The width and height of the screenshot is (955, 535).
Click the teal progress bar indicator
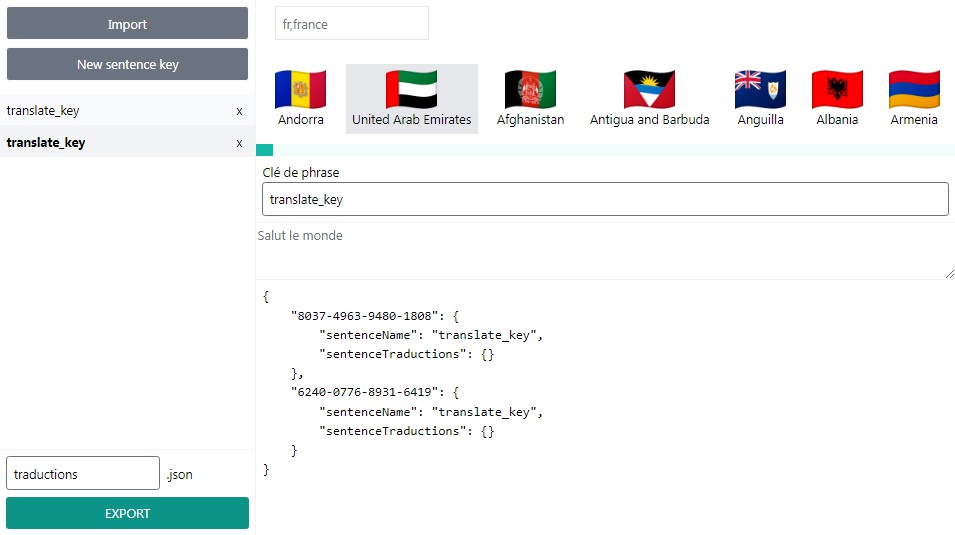(x=264, y=150)
